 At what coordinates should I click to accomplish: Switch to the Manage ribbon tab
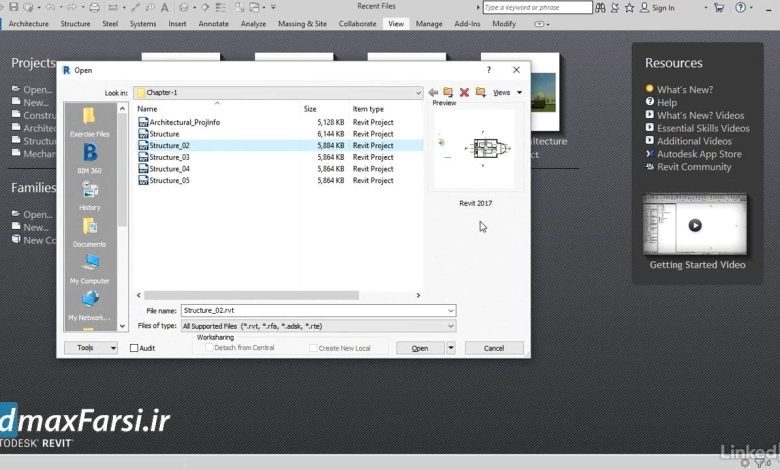[x=429, y=23]
